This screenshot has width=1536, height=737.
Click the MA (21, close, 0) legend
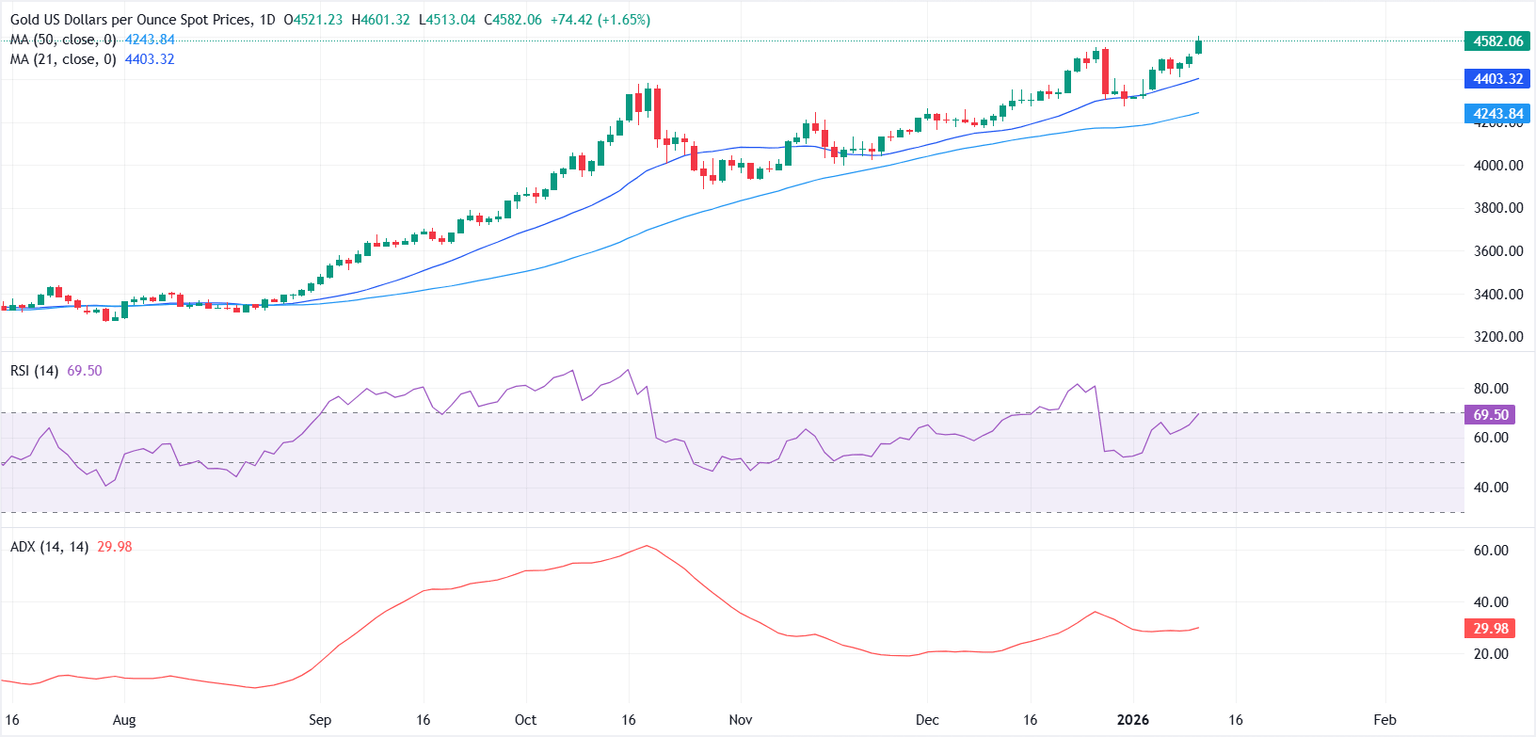pos(60,59)
